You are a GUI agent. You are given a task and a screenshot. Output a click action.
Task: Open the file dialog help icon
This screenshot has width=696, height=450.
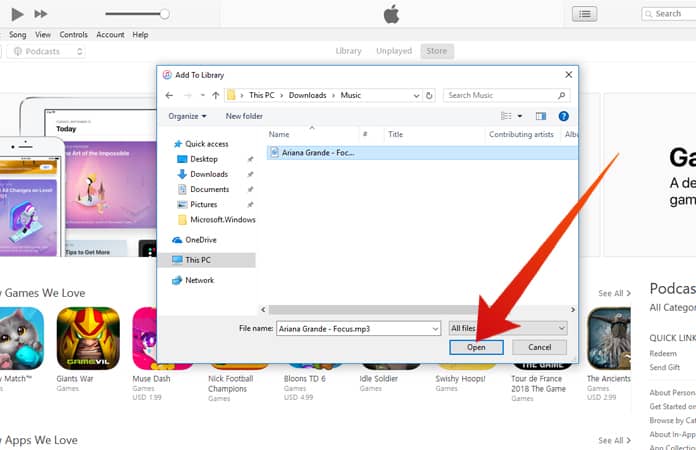click(564, 116)
